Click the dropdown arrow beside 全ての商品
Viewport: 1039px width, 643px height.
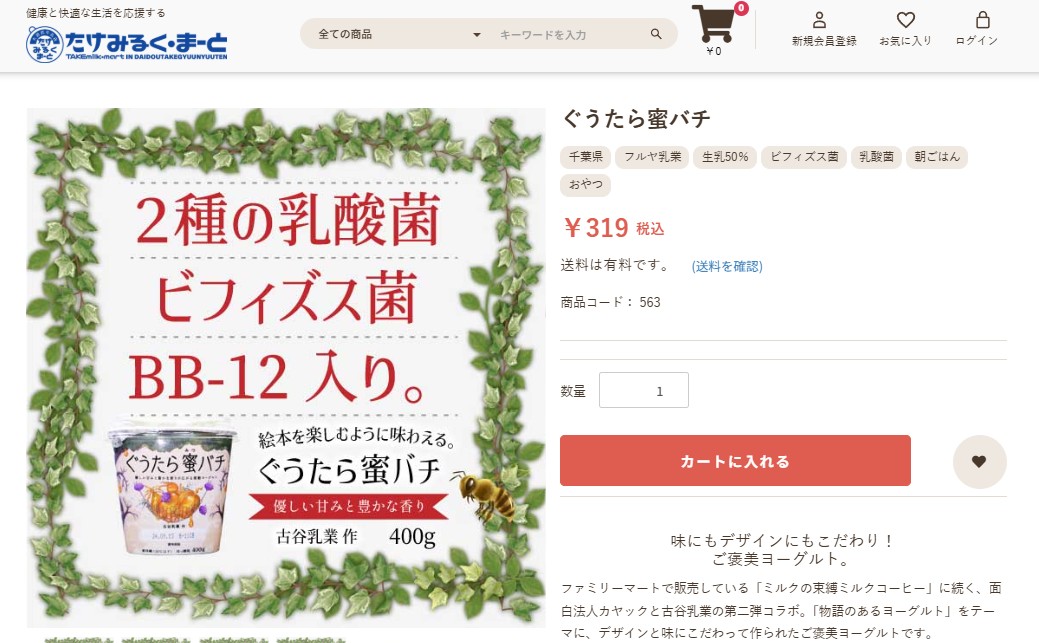point(476,34)
